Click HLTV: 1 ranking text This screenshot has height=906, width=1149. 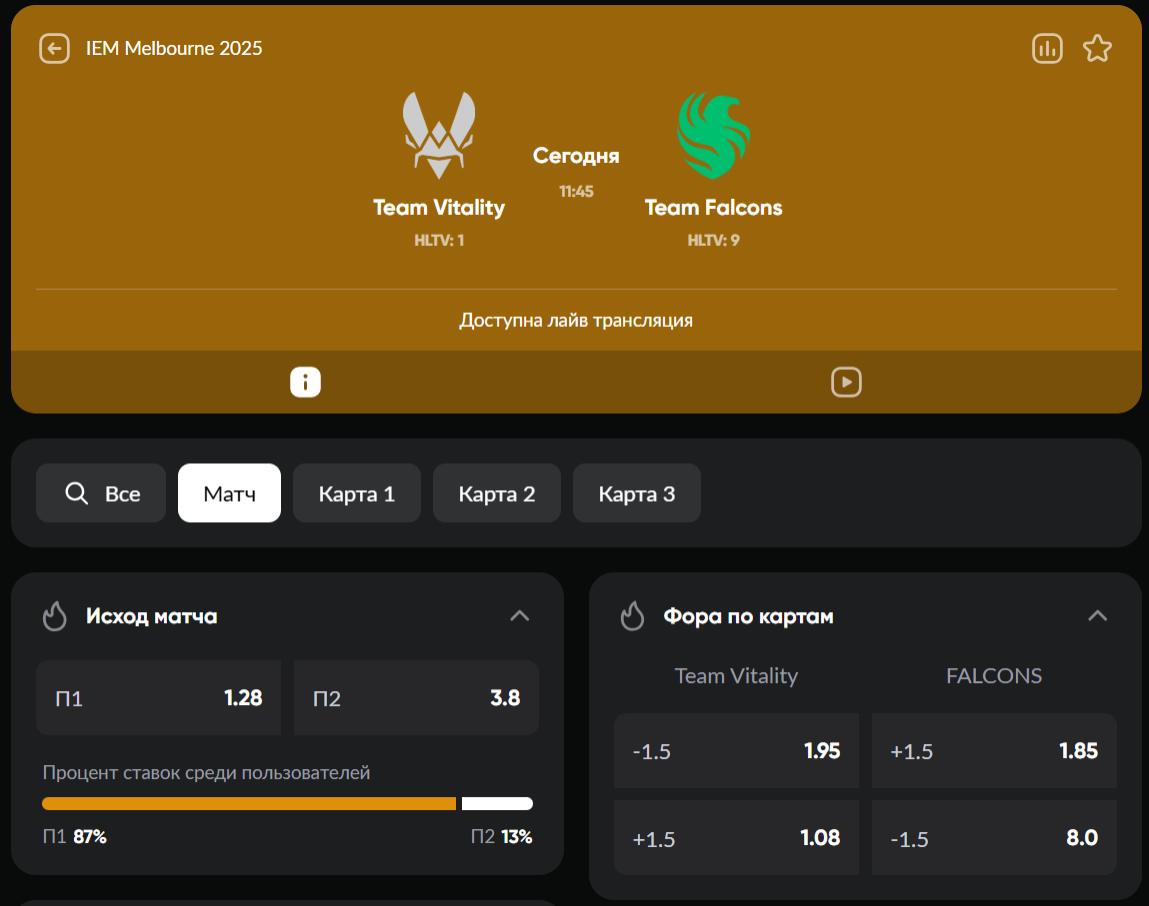[x=439, y=240]
